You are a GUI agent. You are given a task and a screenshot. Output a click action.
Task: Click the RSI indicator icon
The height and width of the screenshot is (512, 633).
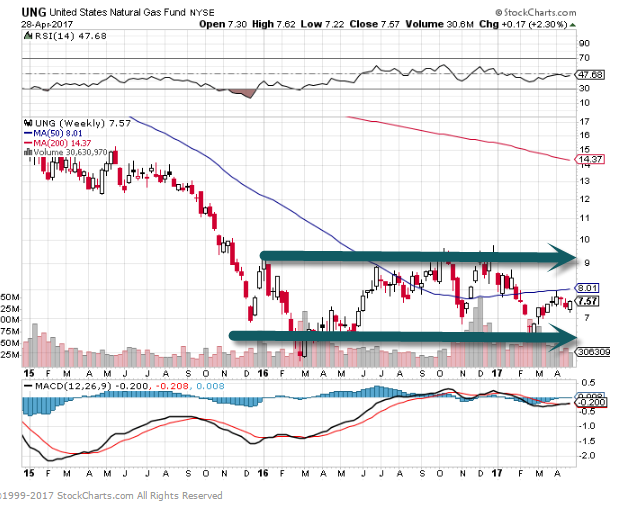coord(28,36)
